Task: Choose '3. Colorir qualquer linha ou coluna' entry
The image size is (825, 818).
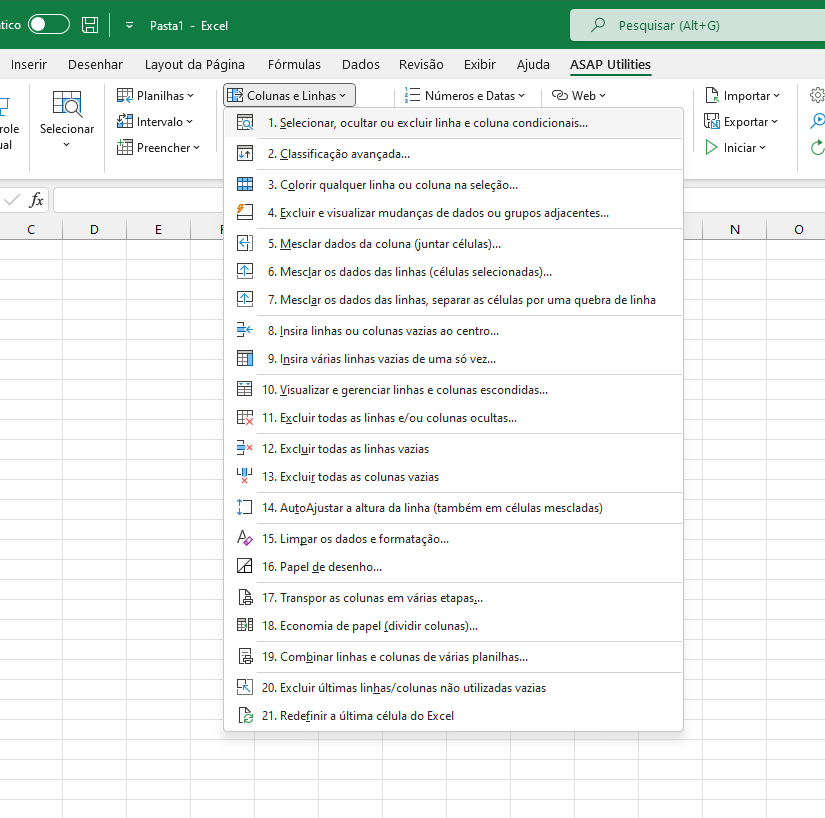Action: [x=454, y=185]
